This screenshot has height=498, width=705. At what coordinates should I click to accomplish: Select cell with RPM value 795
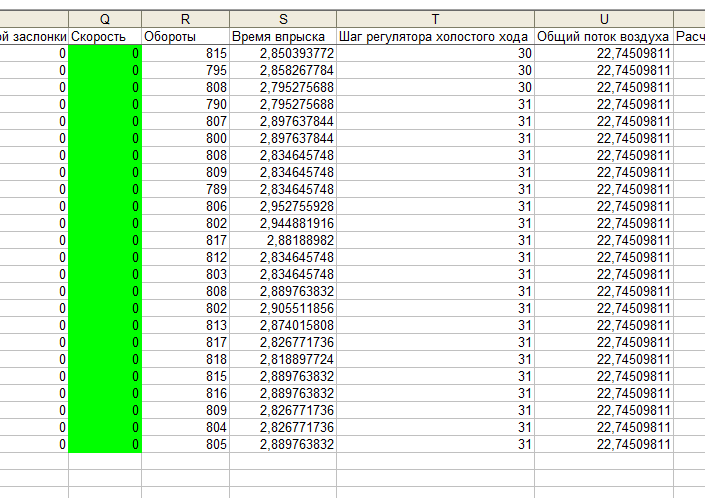coord(185,71)
